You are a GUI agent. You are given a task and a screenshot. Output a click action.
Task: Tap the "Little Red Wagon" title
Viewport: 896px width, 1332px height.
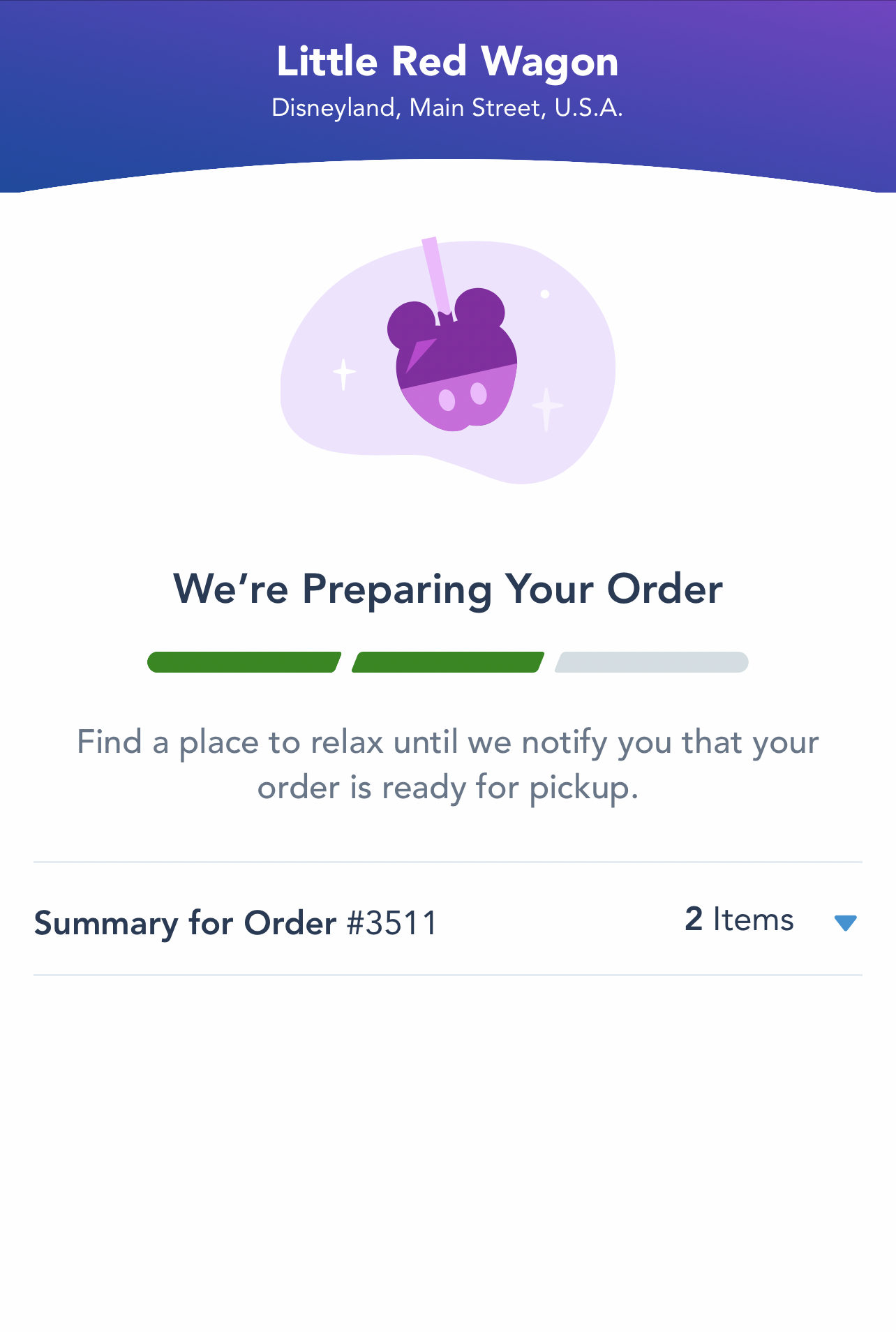[447, 62]
